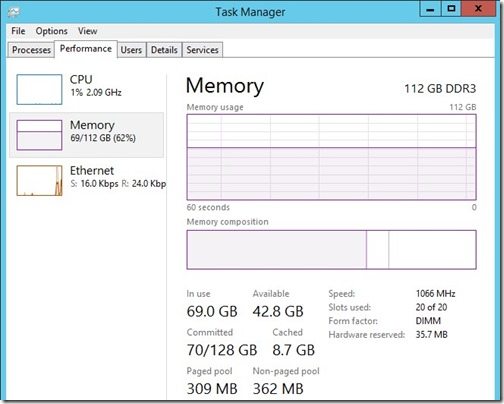Open the View menu

(x=88, y=31)
